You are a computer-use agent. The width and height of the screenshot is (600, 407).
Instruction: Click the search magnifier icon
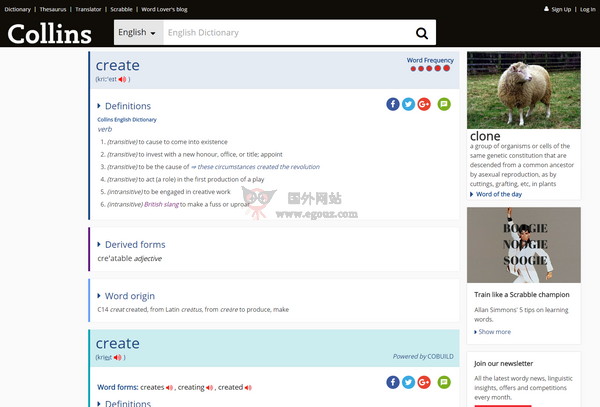click(x=422, y=33)
